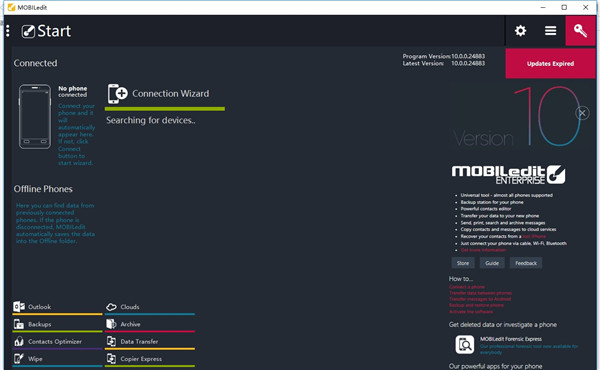
Task: Click the red key activation icon
Action: (580, 31)
